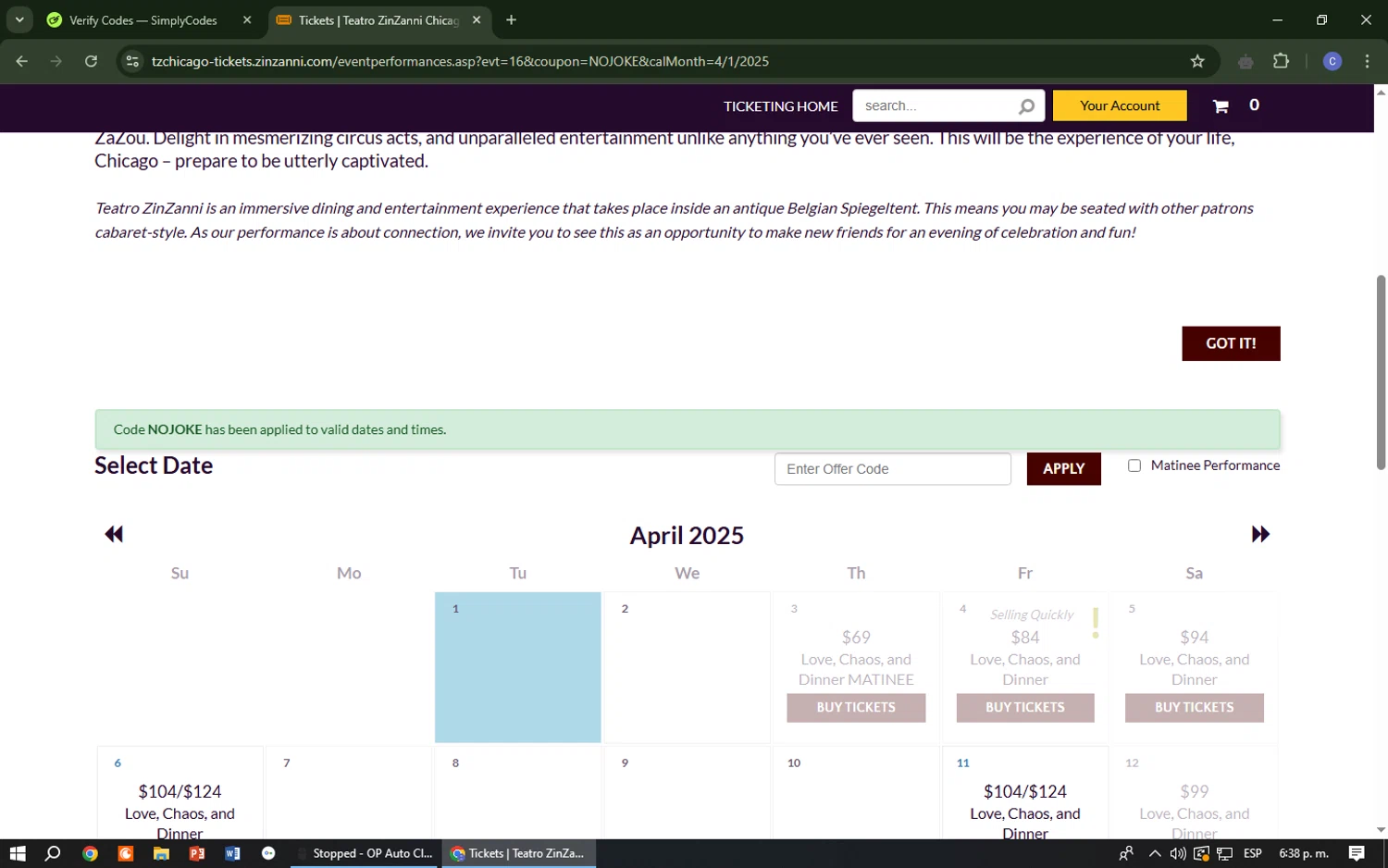The width and height of the screenshot is (1388, 868).
Task: Open a new browser tab with plus icon
Action: pyautogui.click(x=511, y=19)
